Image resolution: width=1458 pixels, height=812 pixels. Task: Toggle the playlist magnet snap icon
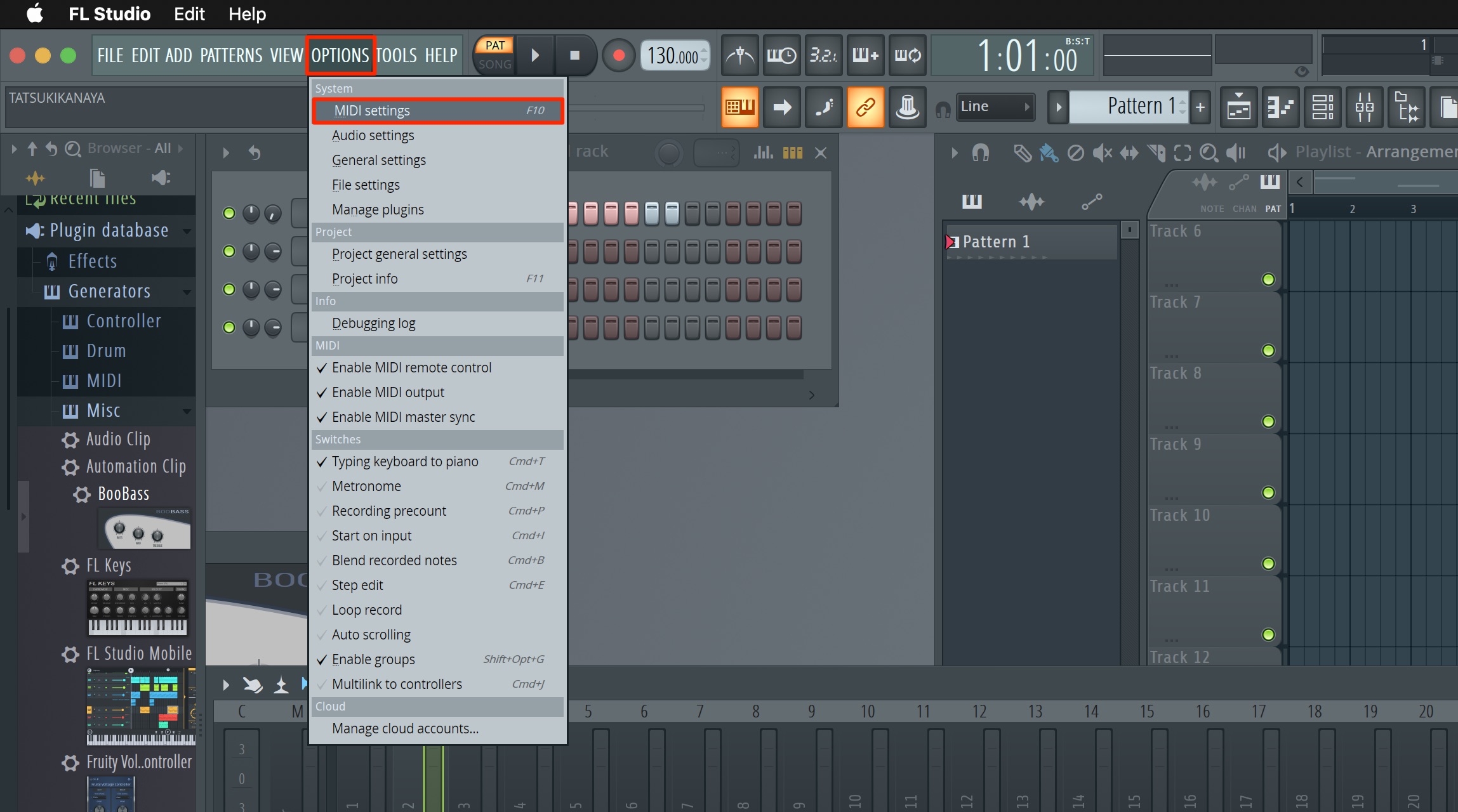981,153
